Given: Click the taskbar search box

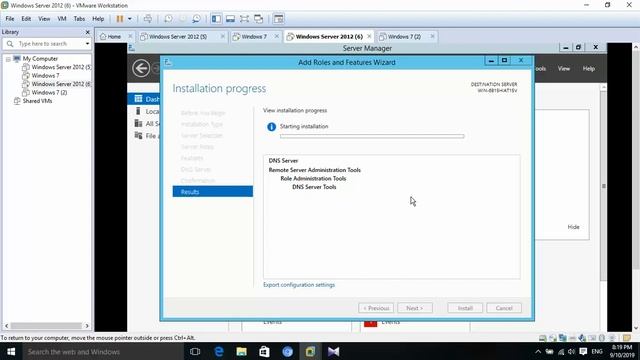Looking at the screenshot, I should click(x=102, y=351).
